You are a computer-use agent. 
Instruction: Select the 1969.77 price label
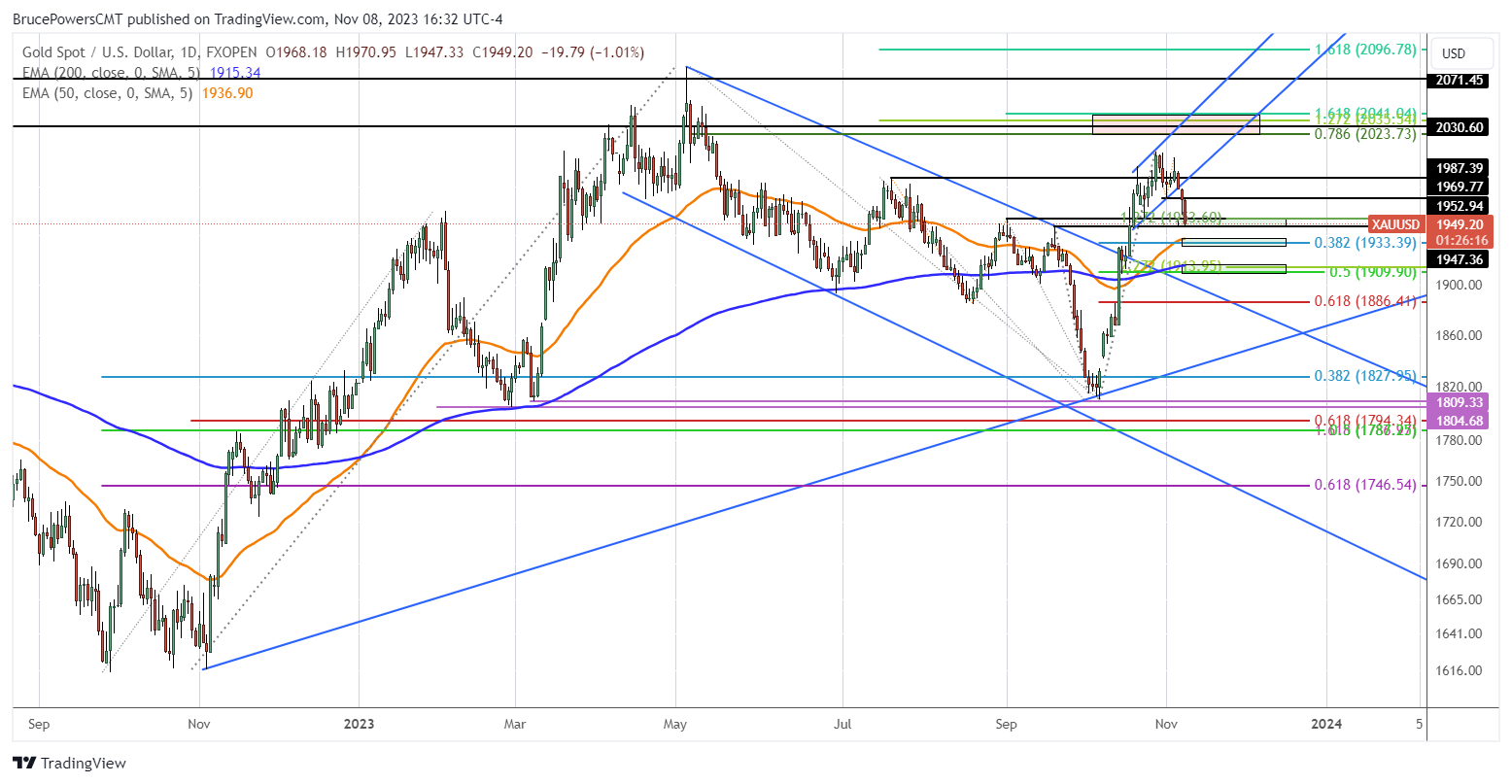point(1459,187)
